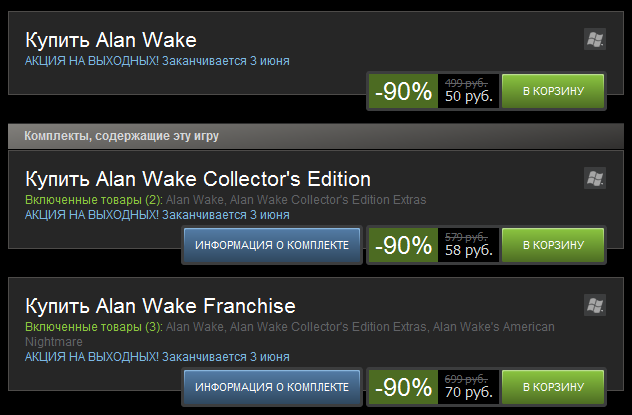The height and width of the screenshot is (415, 632).
Task: Click Windows icon in Collector's Edition box
Action: 595,178
